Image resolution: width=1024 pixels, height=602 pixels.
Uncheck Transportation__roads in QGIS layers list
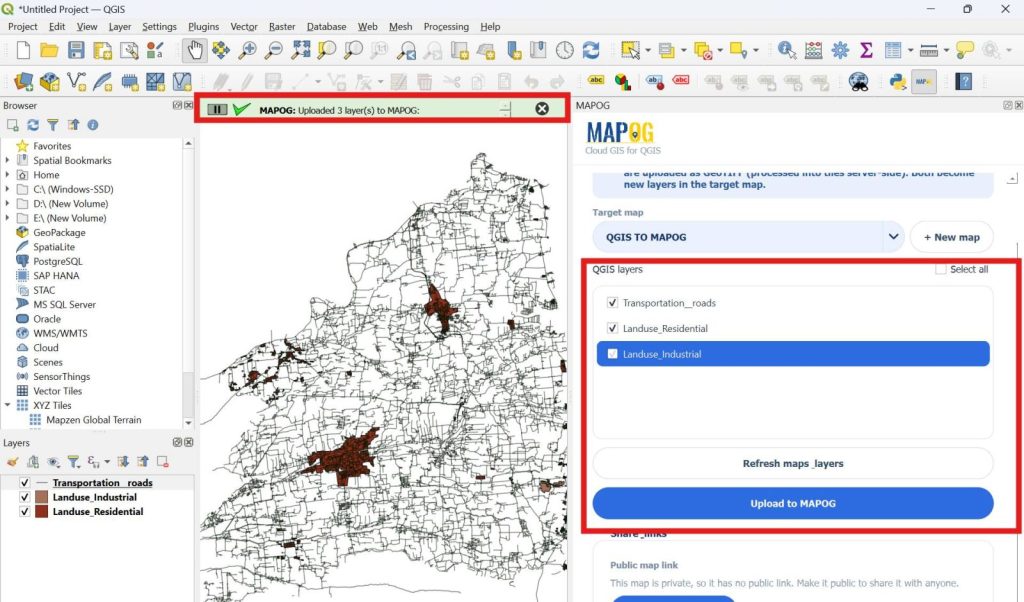coord(612,303)
